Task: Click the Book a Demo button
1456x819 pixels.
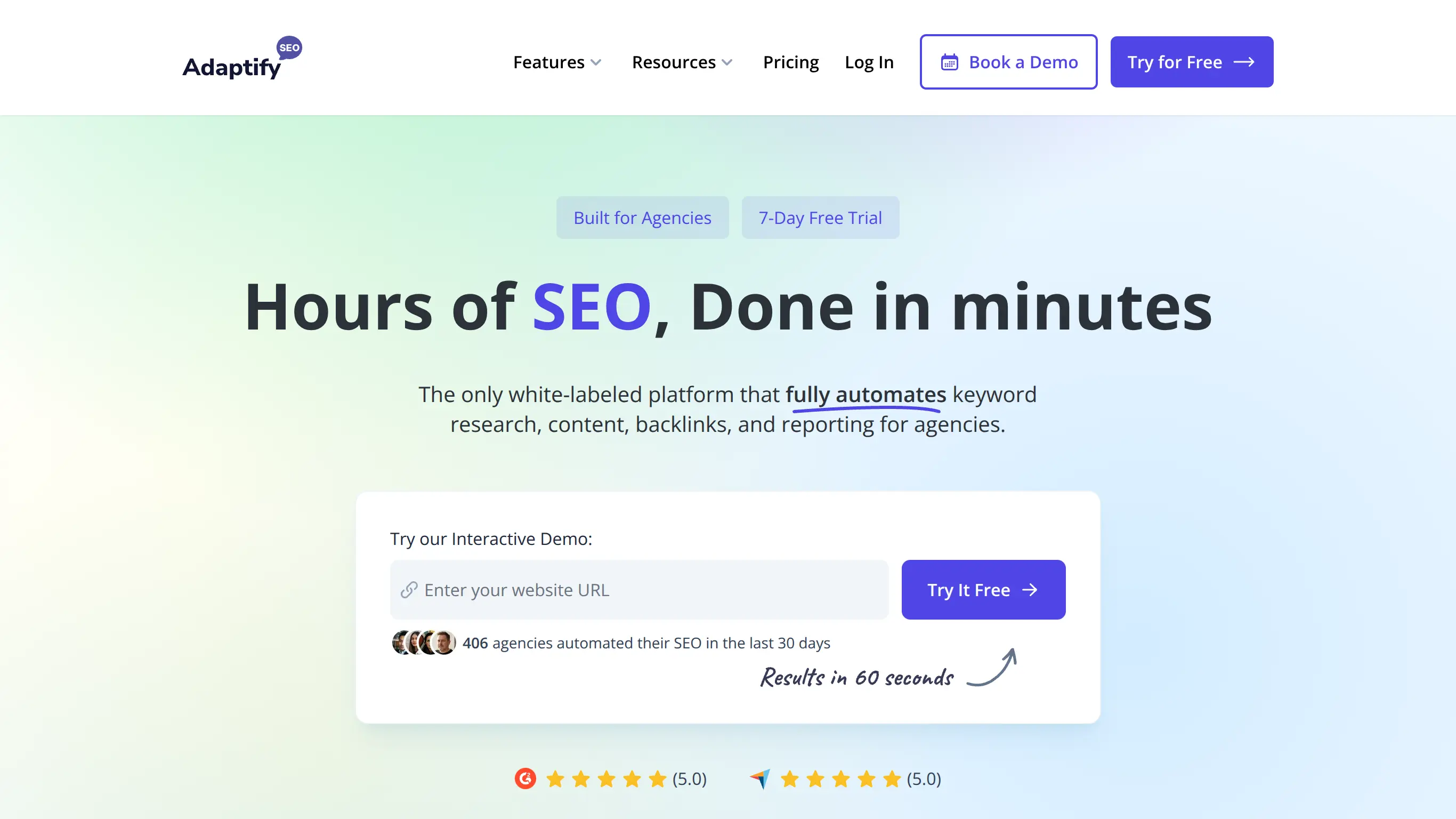Action: click(x=1008, y=62)
